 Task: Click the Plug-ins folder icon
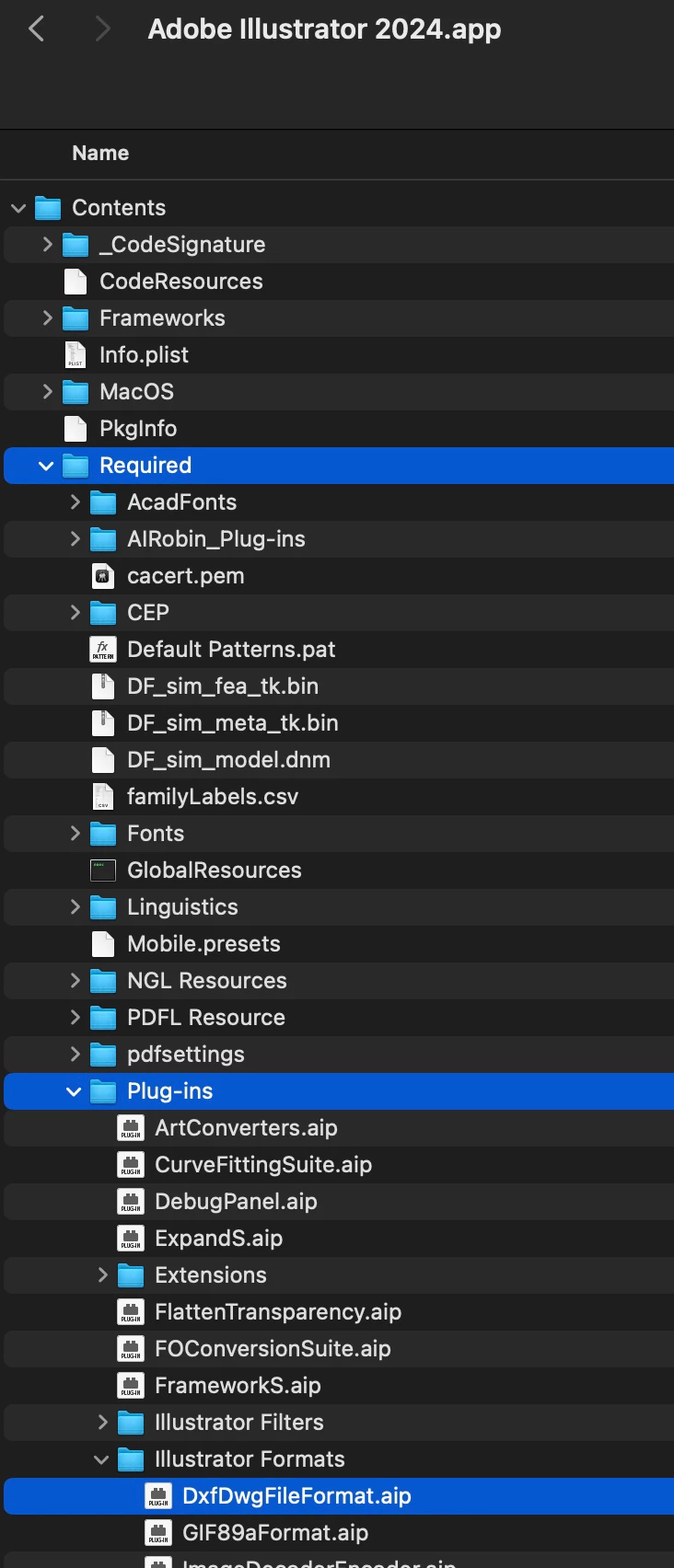103,1091
